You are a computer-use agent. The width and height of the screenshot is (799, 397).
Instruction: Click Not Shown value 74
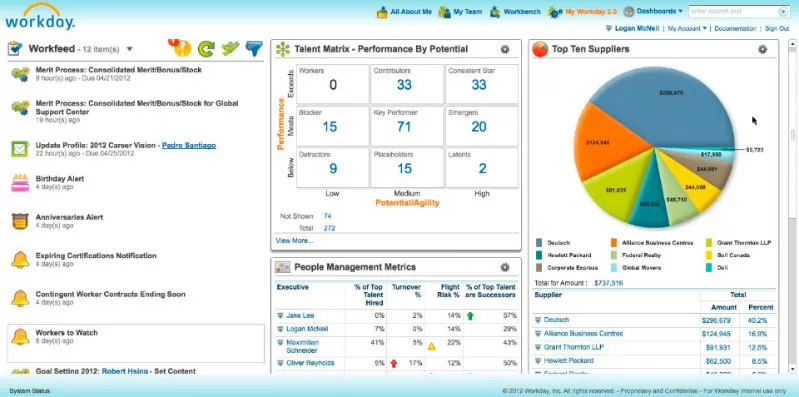(327, 216)
